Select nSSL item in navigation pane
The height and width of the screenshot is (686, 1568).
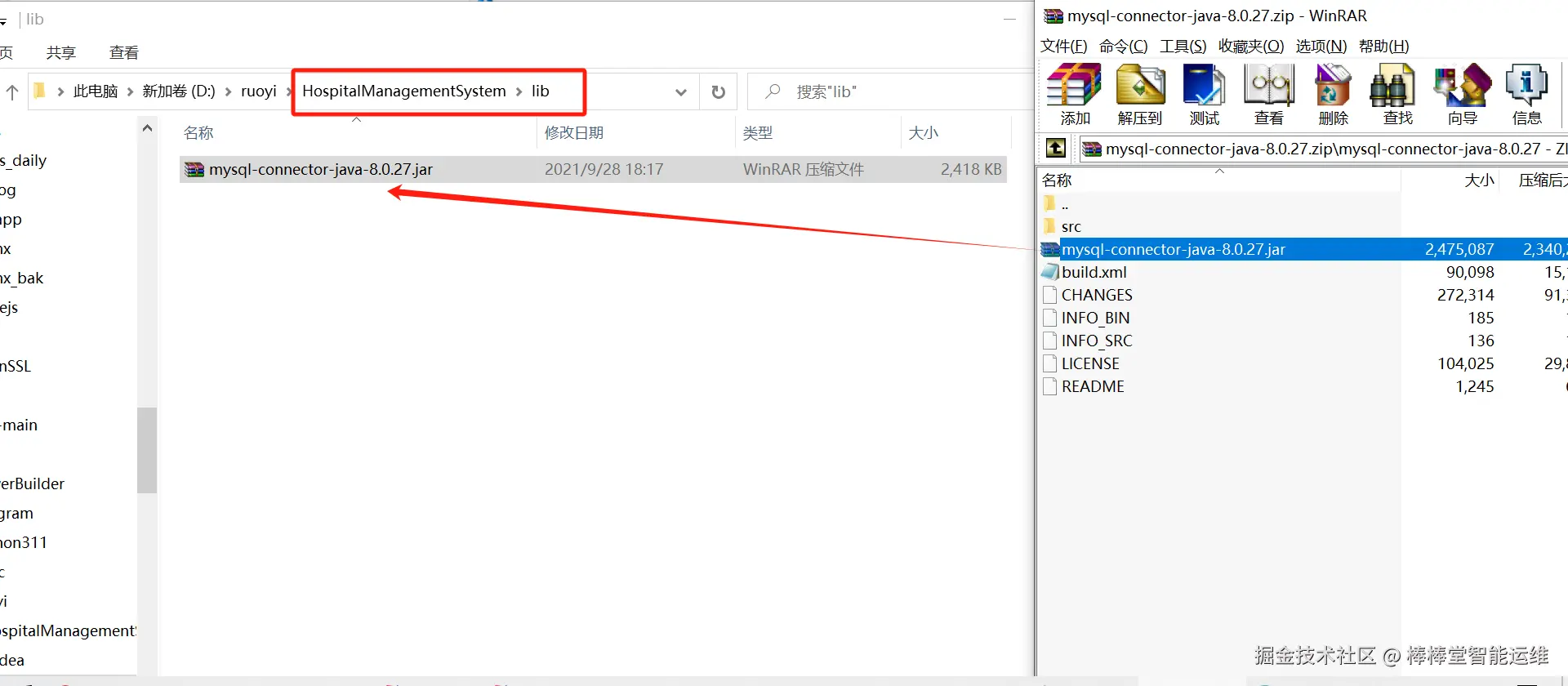[16, 366]
